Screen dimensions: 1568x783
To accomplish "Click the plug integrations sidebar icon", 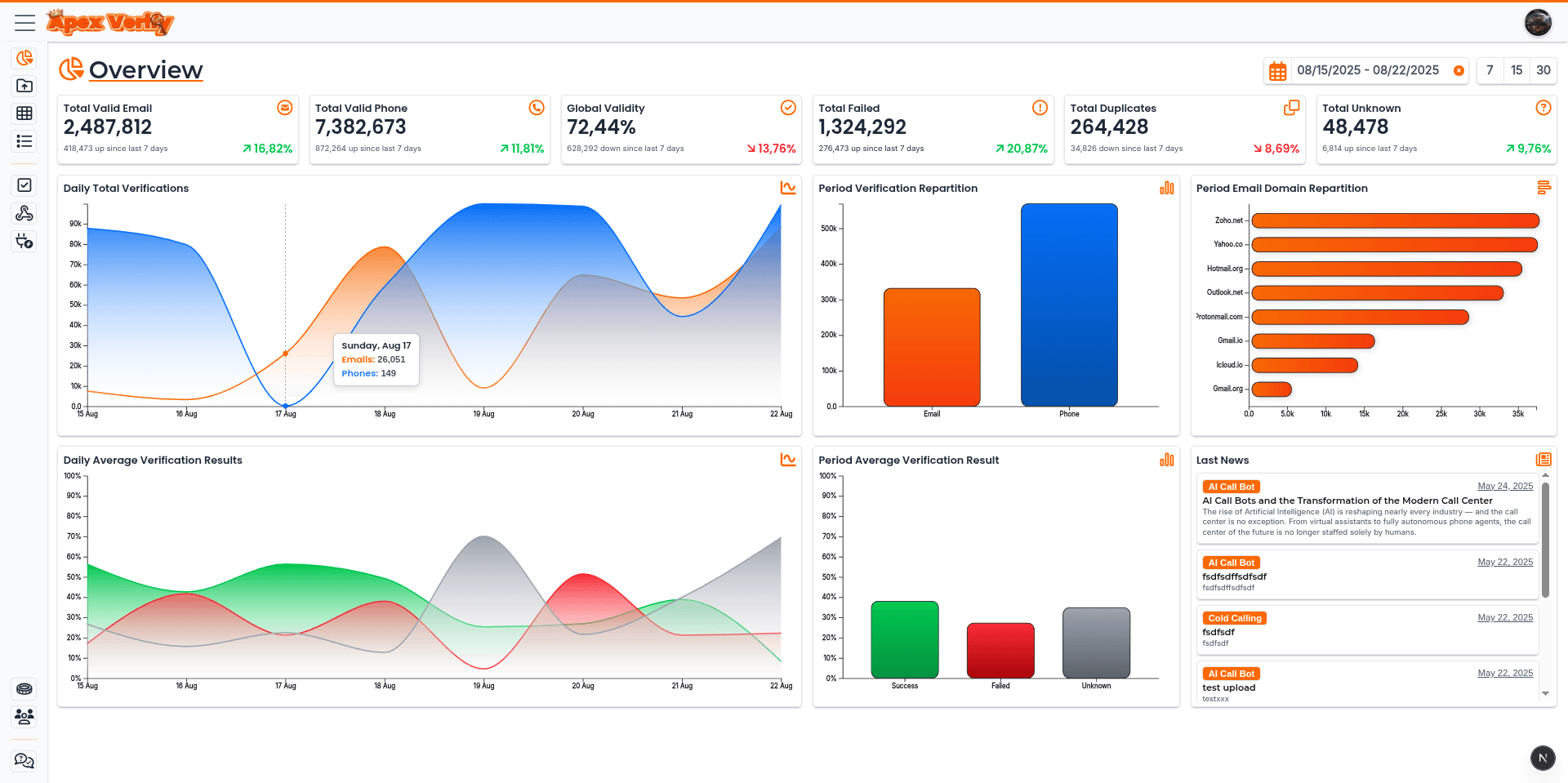I will [24, 241].
